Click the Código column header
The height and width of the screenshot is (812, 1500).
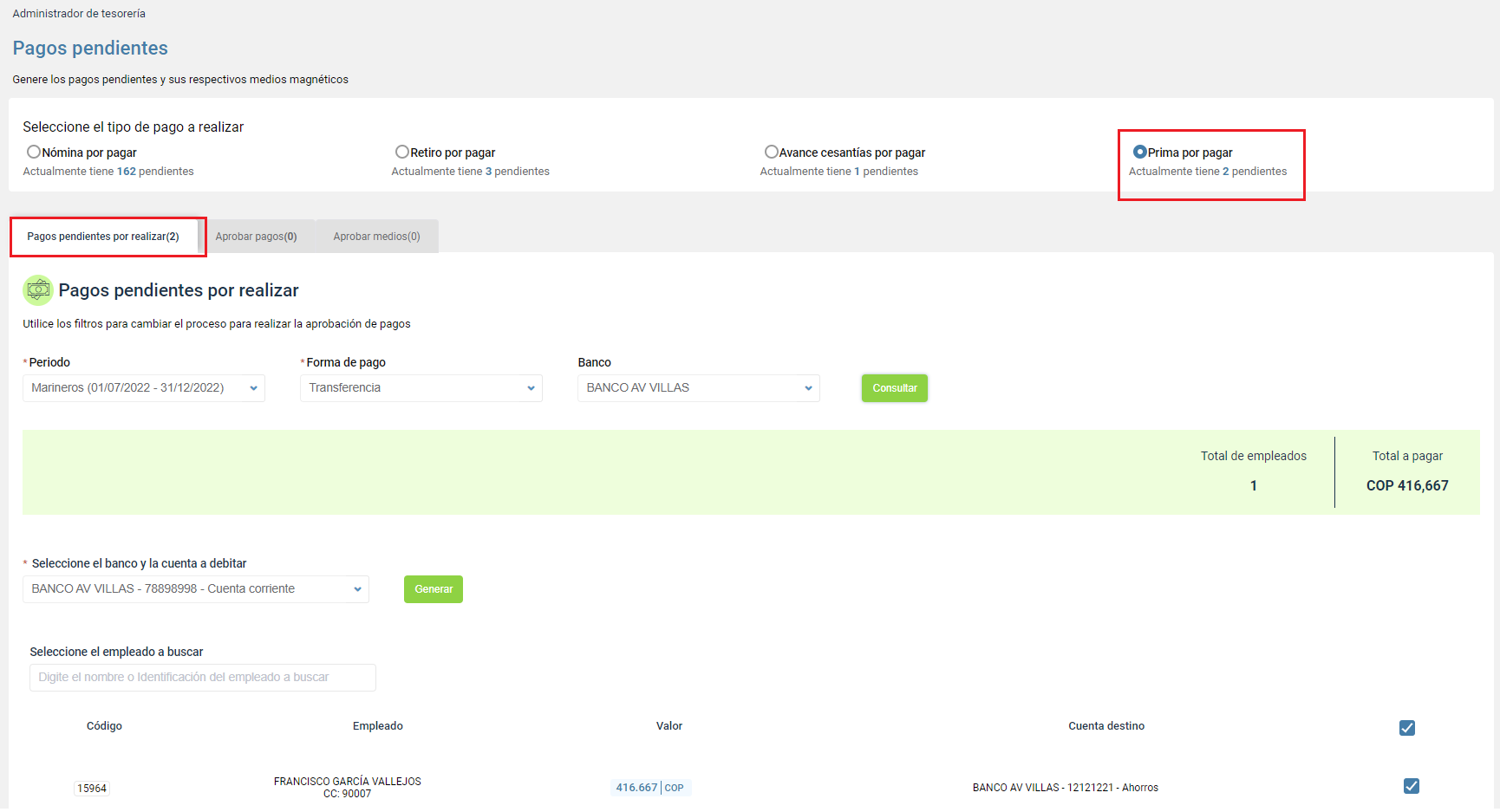pos(104,726)
